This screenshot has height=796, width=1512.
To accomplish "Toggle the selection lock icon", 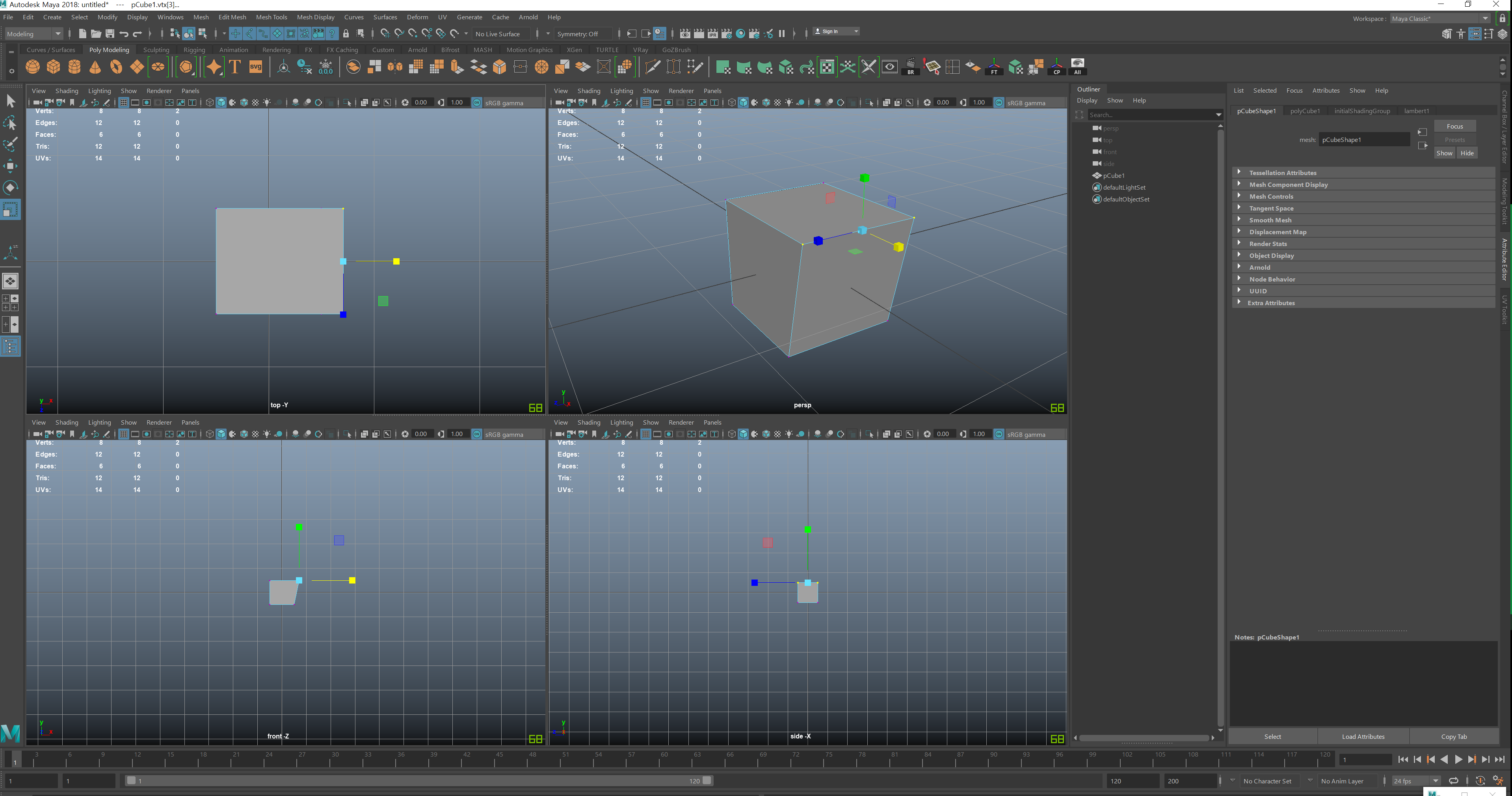I will [346, 34].
